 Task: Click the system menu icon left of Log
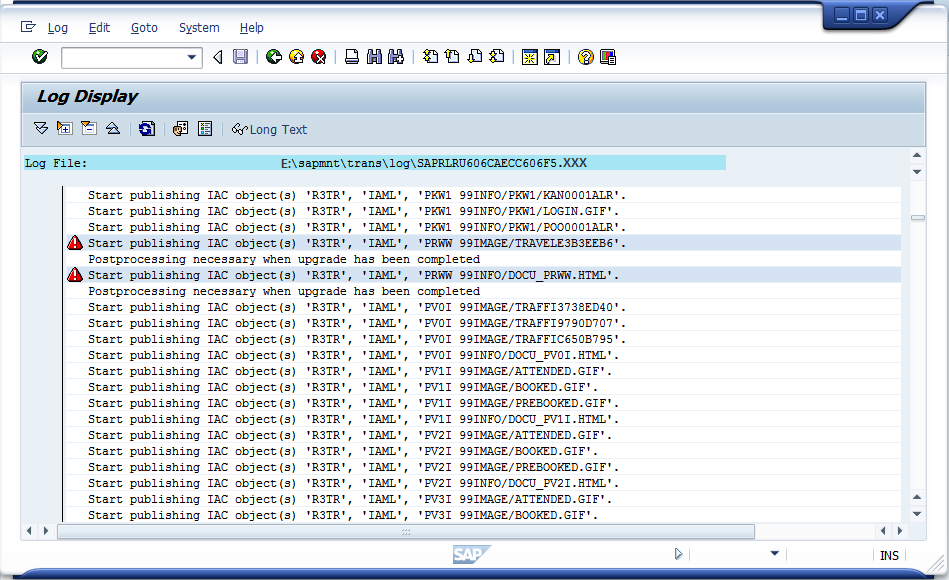(x=28, y=27)
